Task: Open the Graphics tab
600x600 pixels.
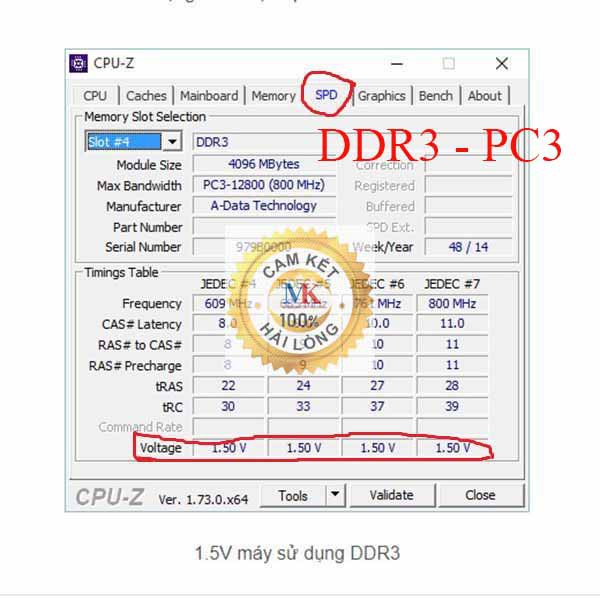Action: 381,96
